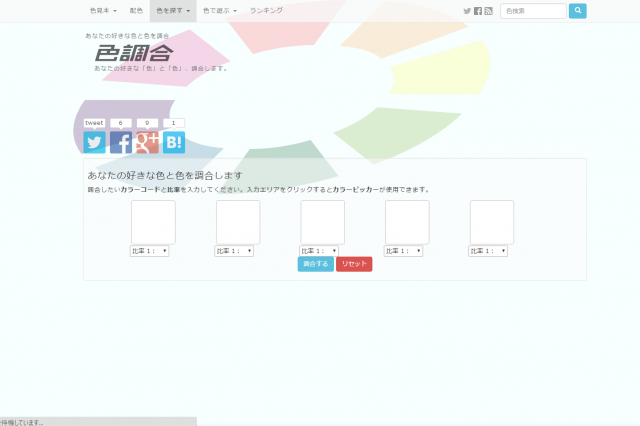Click the third color input box
The height and width of the screenshot is (426, 640).
[322, 222]
